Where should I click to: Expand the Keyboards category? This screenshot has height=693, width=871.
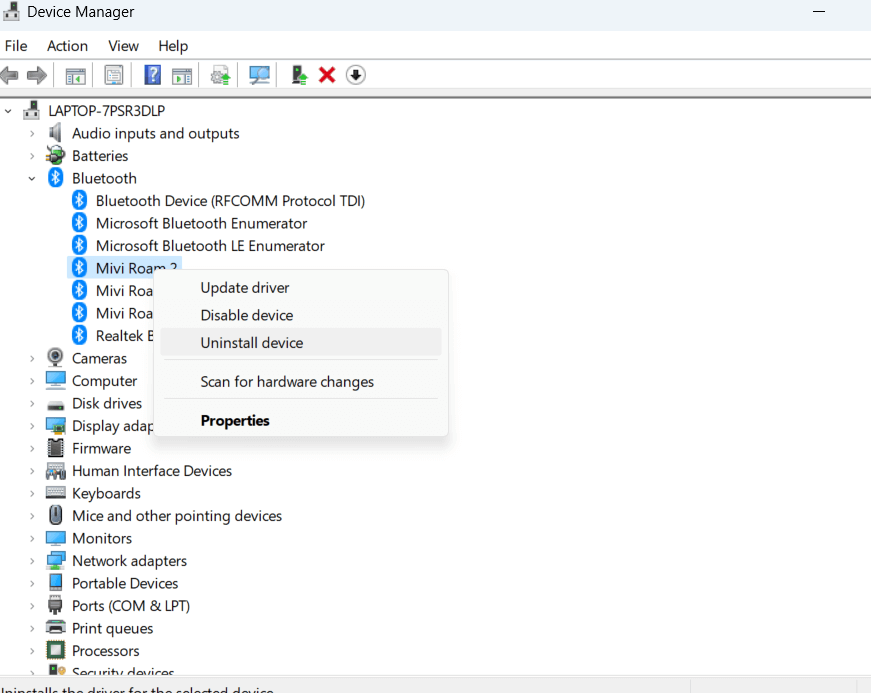click(x=32, y=494)
